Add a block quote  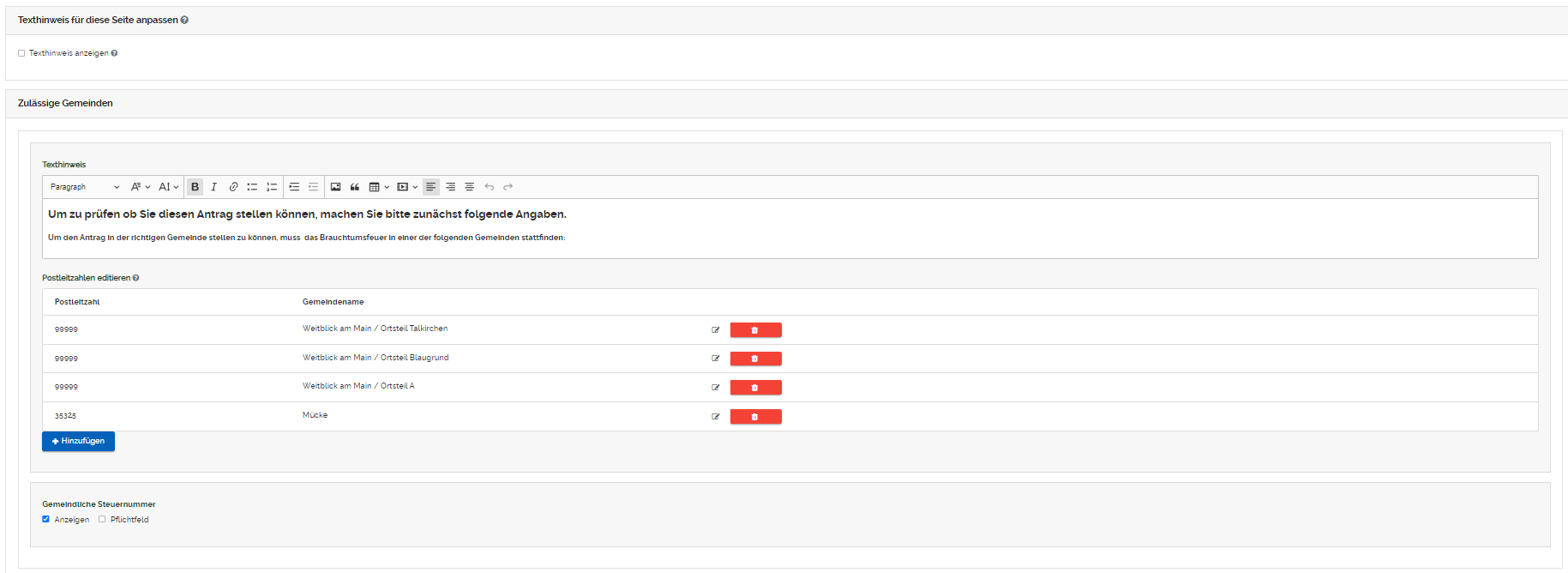point(355,187)
